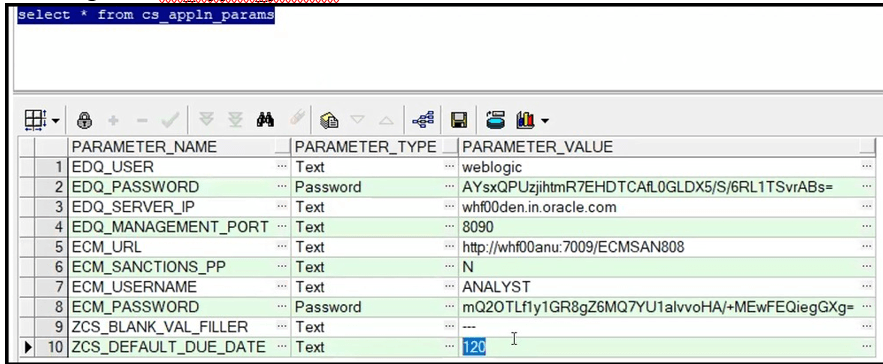Click the blue database Export icon

pos(495,120)
